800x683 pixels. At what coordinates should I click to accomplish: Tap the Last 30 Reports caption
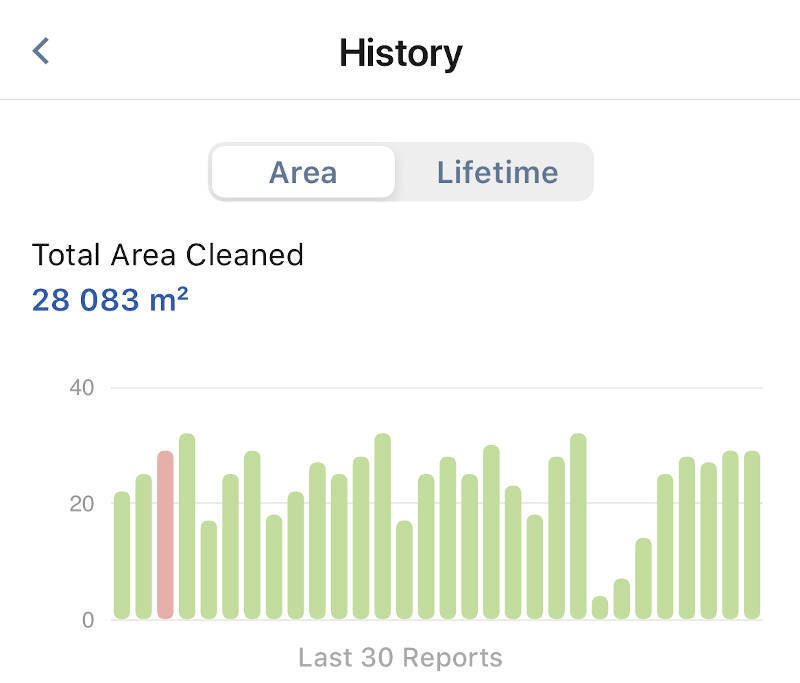click(401, 657)
